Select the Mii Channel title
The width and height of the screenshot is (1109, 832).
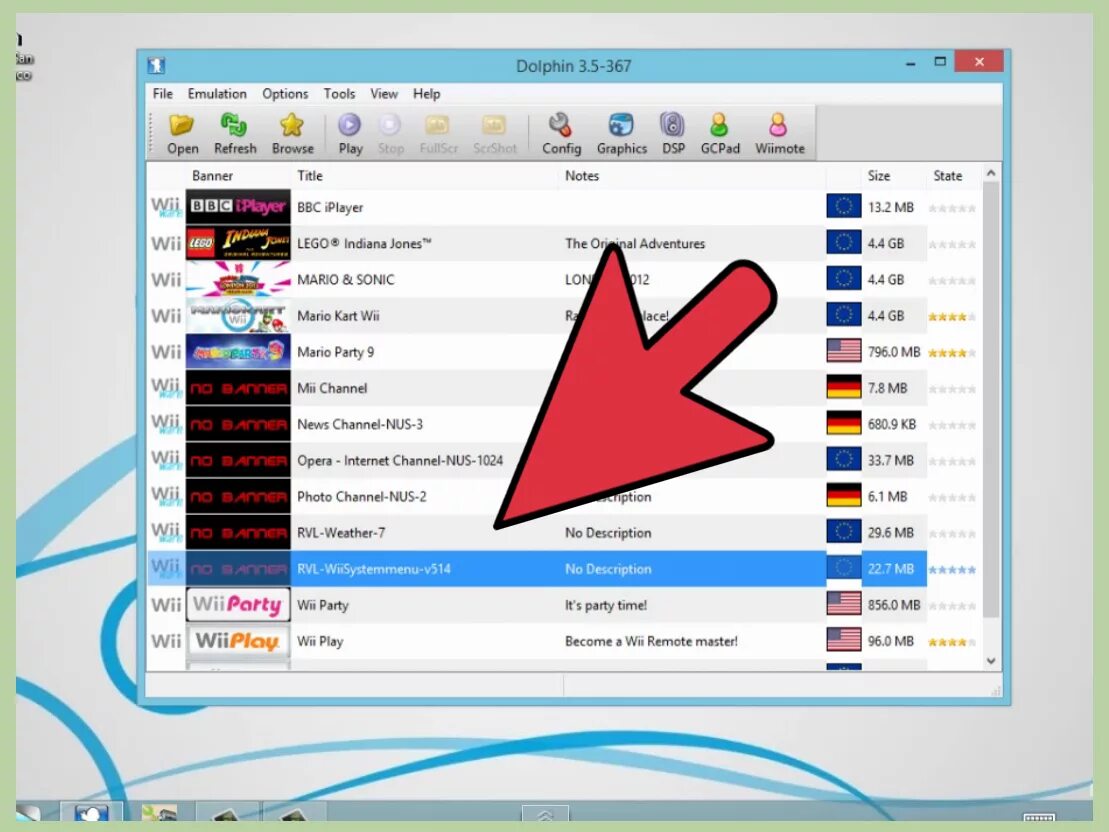pyautogui.click(x=332, y=388)
